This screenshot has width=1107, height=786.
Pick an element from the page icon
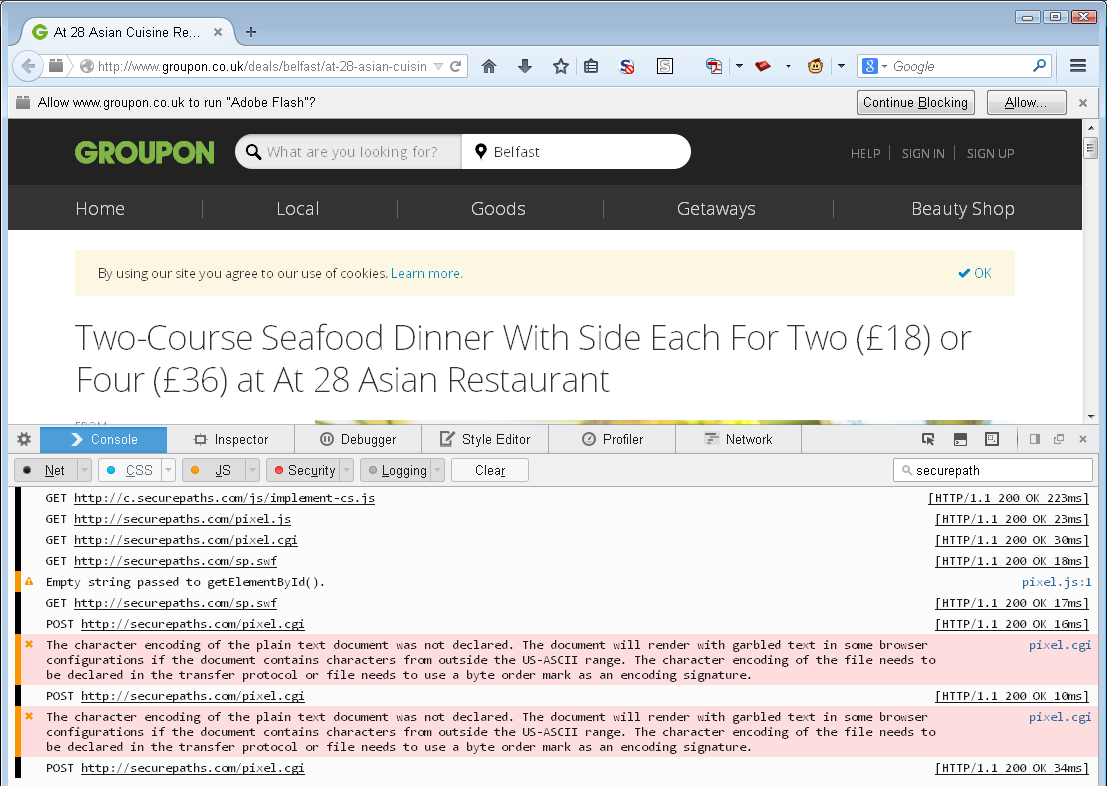click(x=928, y=439)
